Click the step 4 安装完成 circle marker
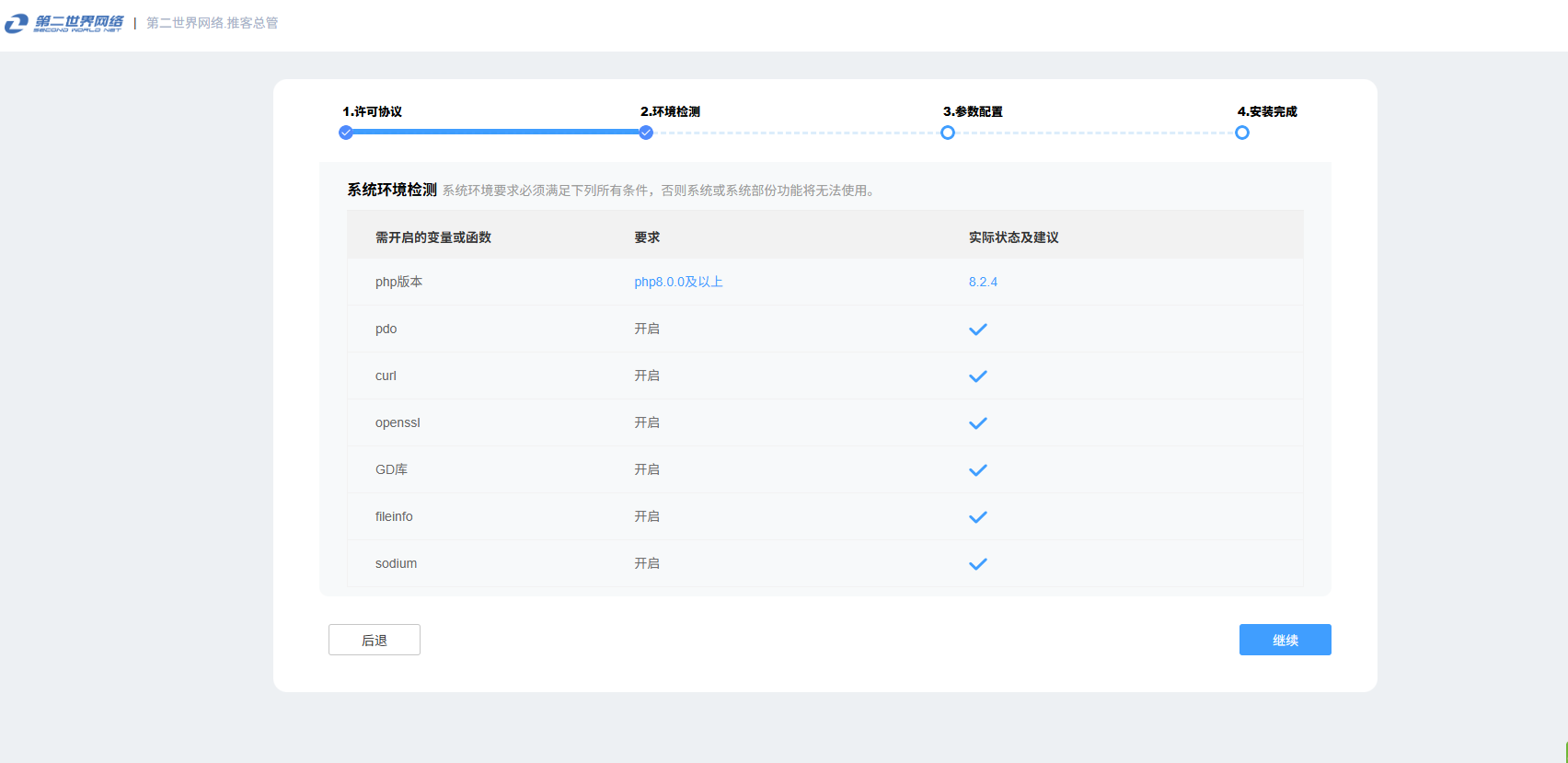Screen dimensions: 1568x763 [x=1241, y=133]
